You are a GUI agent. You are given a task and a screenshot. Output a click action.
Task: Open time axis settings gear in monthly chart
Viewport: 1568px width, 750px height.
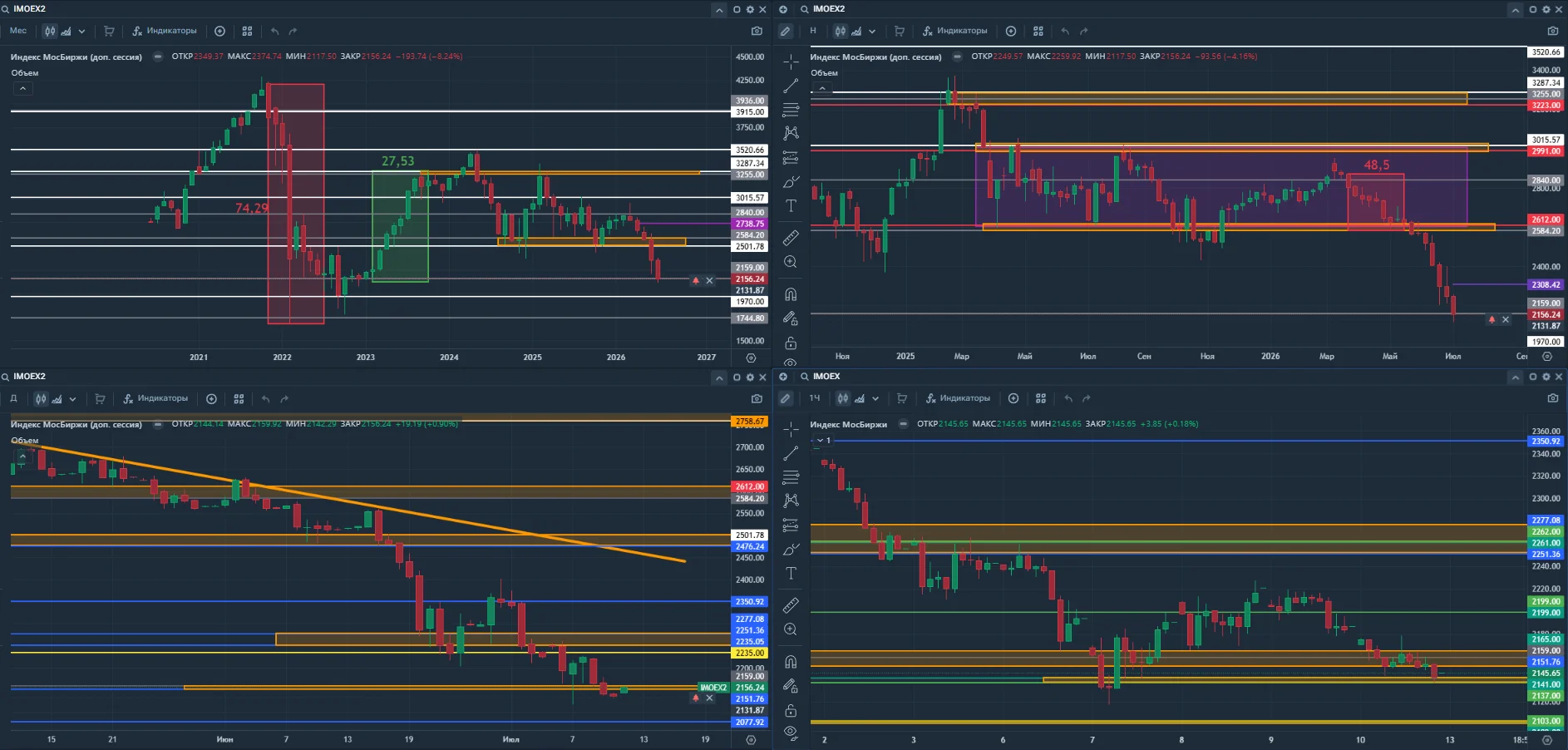(751, 358)
